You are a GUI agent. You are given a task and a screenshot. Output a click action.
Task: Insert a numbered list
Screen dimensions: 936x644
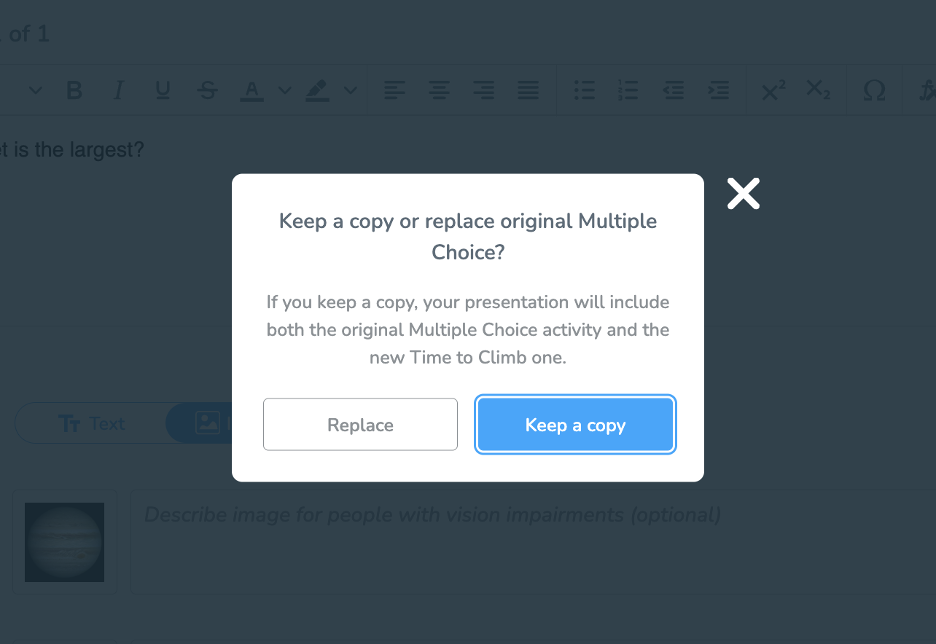(628, 91)
